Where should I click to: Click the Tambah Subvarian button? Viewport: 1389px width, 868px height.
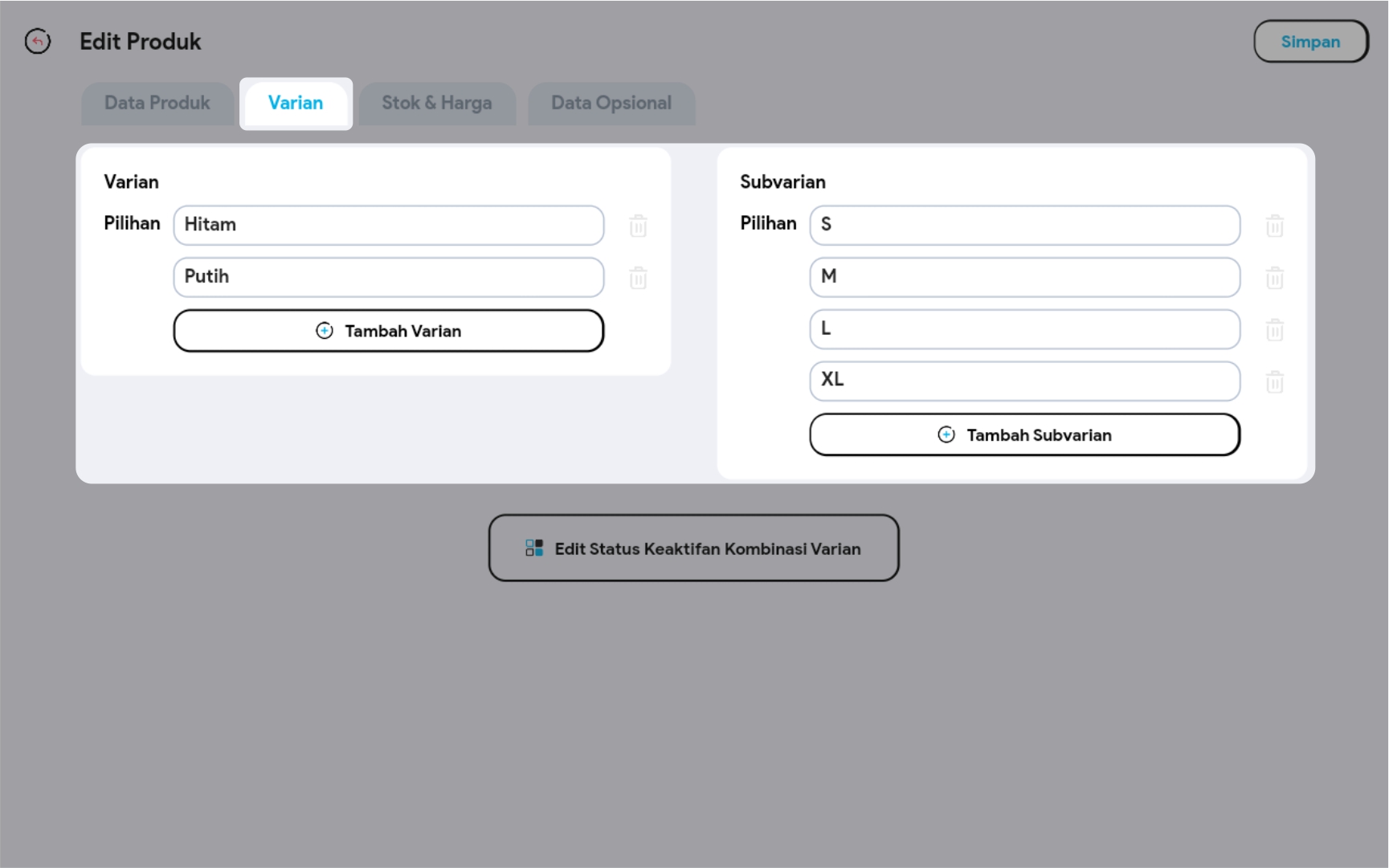[x=1024, y=434]
